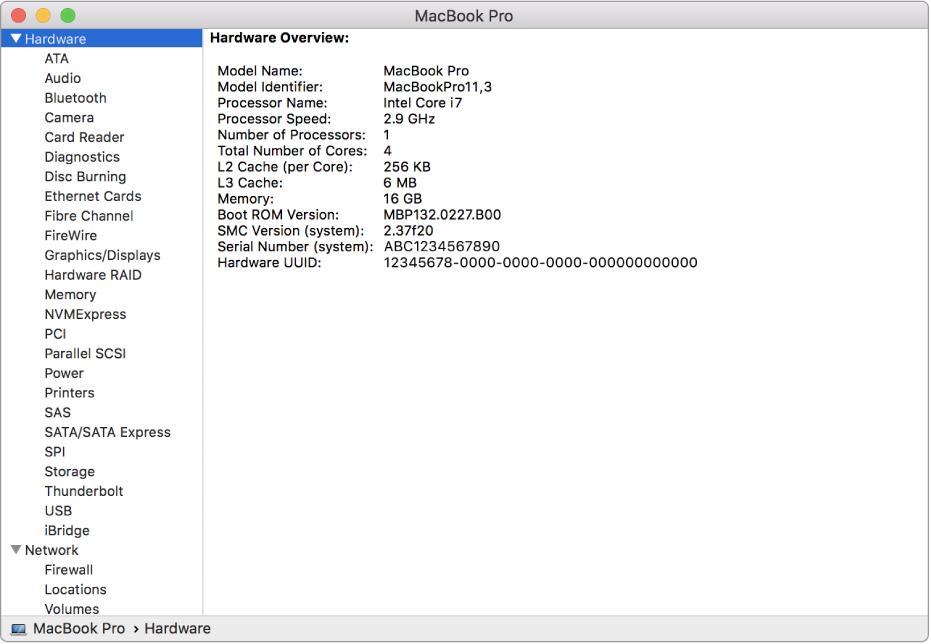Screen dimensions: 931x644
Task: View Graphics/Displays information
Action: 102,255
